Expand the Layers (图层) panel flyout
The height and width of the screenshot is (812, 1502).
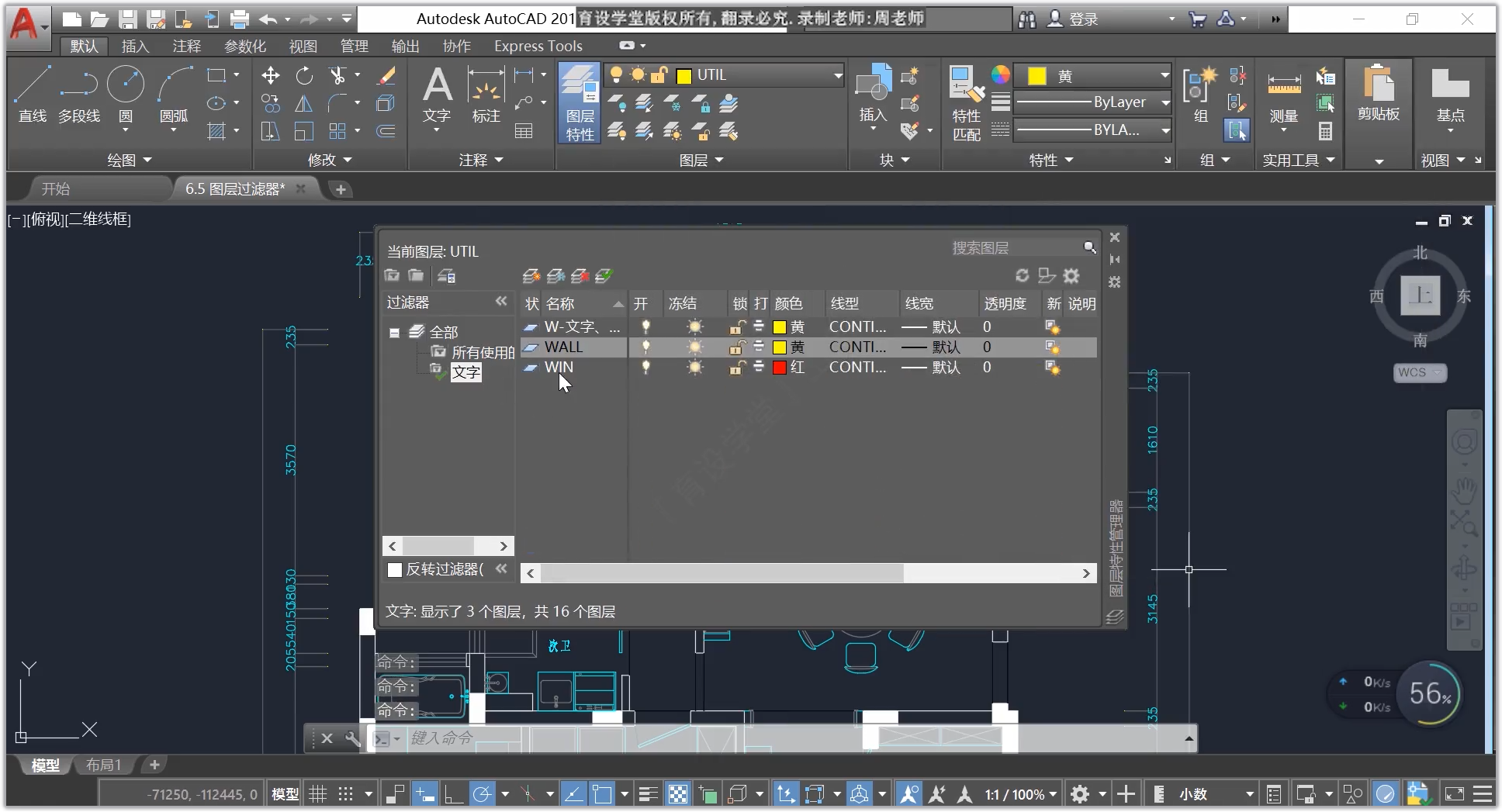[x=701, y=160]
